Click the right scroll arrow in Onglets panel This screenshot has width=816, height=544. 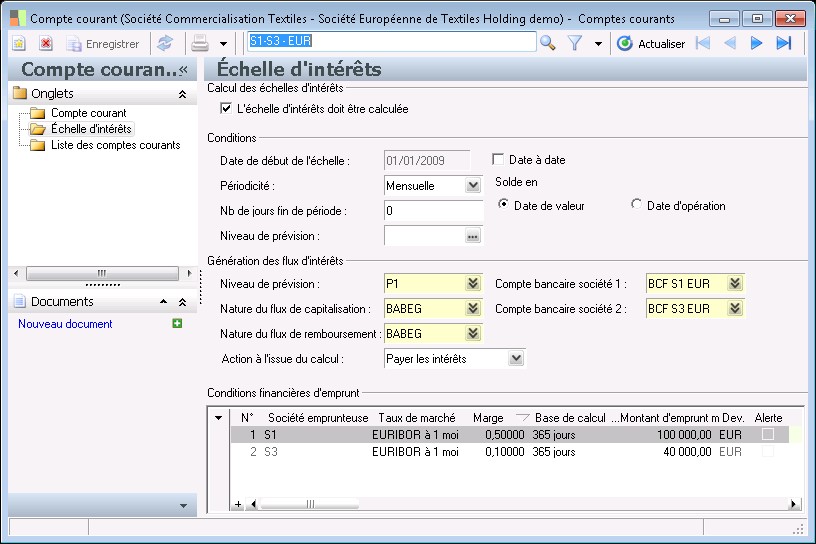pos(189,273)
